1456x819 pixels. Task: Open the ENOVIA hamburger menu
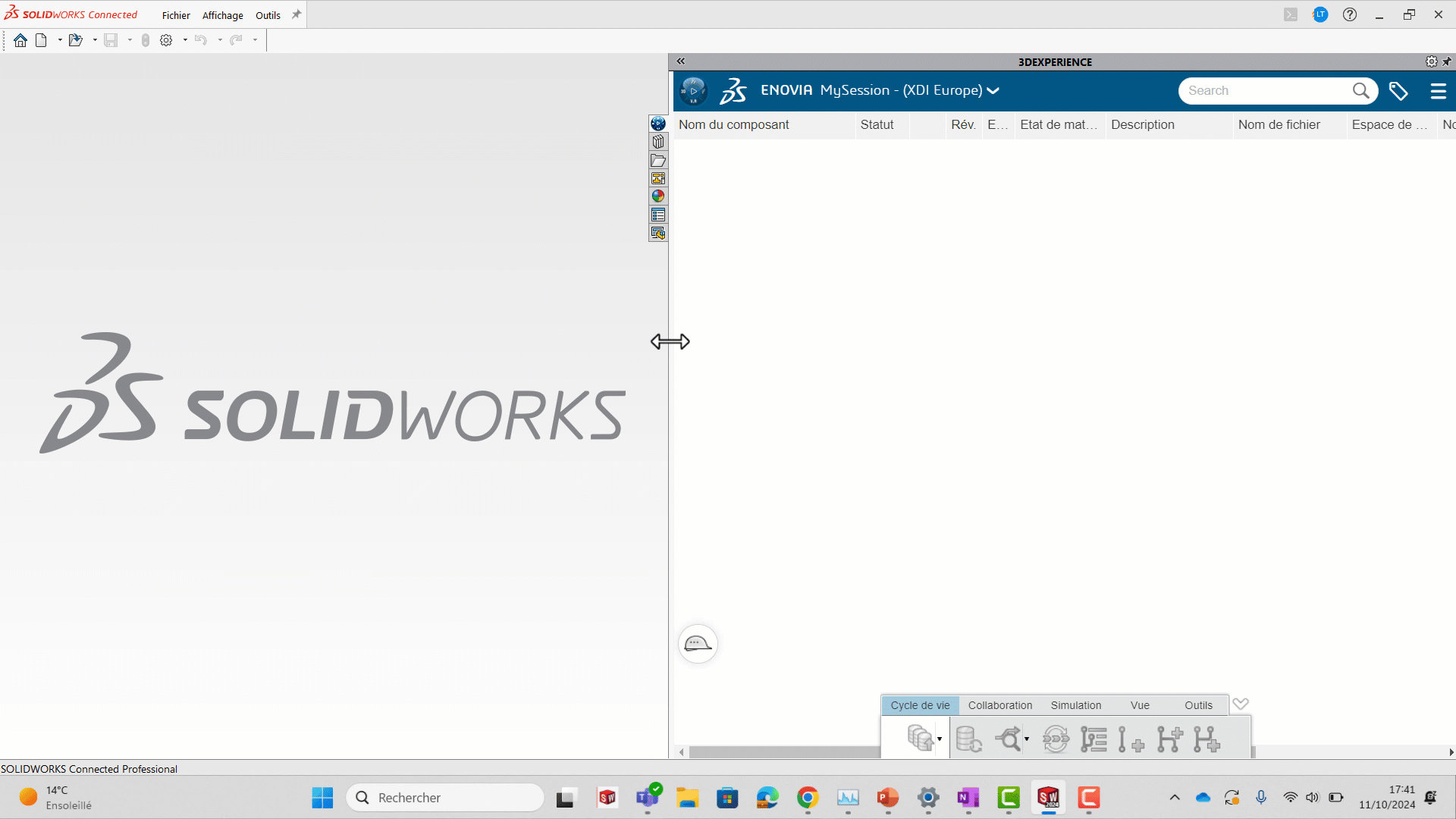coord(1438,91)
